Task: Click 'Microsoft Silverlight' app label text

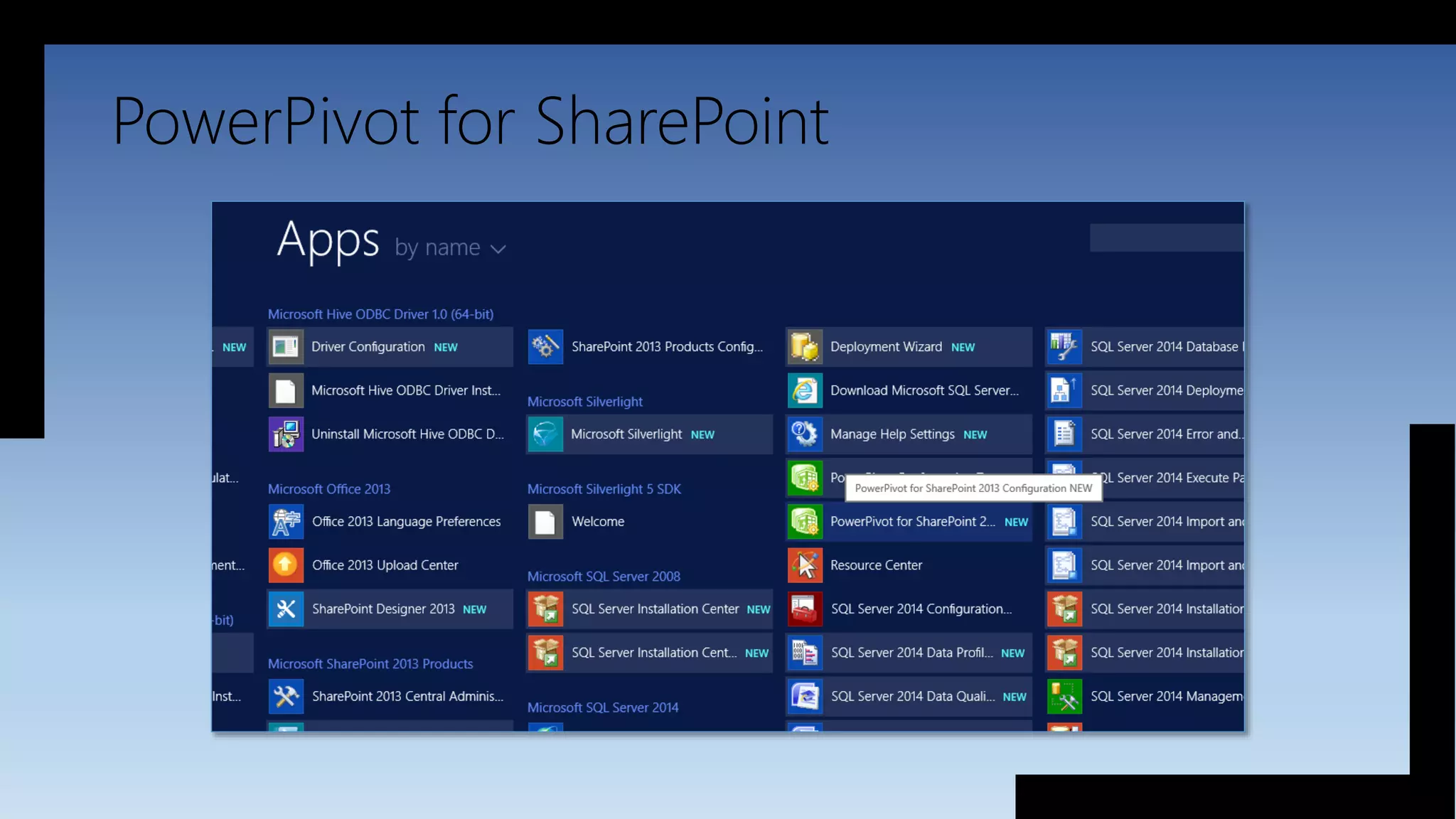Action: tap(626, 434)
